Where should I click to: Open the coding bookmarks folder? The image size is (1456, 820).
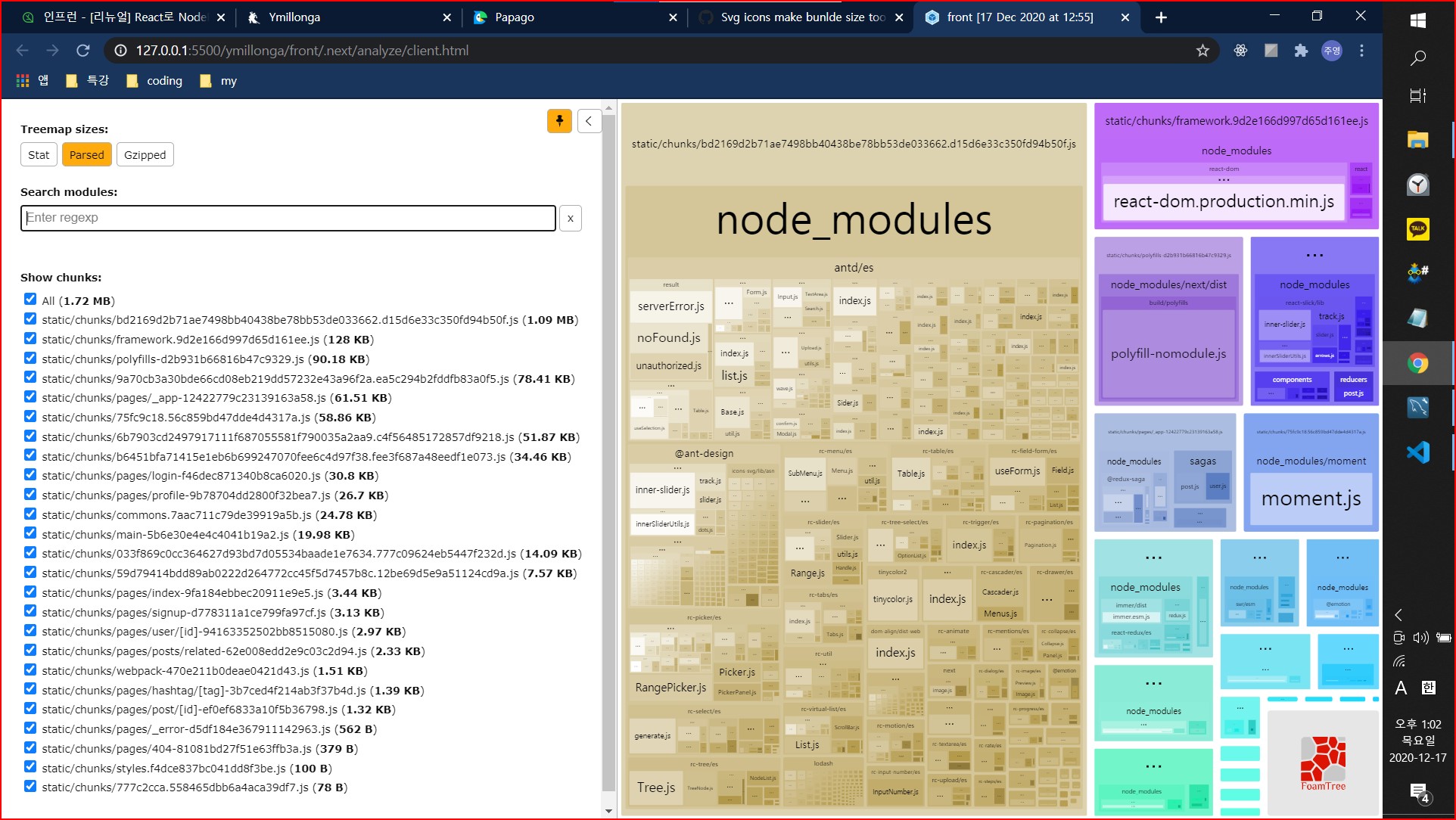[154, 80]
